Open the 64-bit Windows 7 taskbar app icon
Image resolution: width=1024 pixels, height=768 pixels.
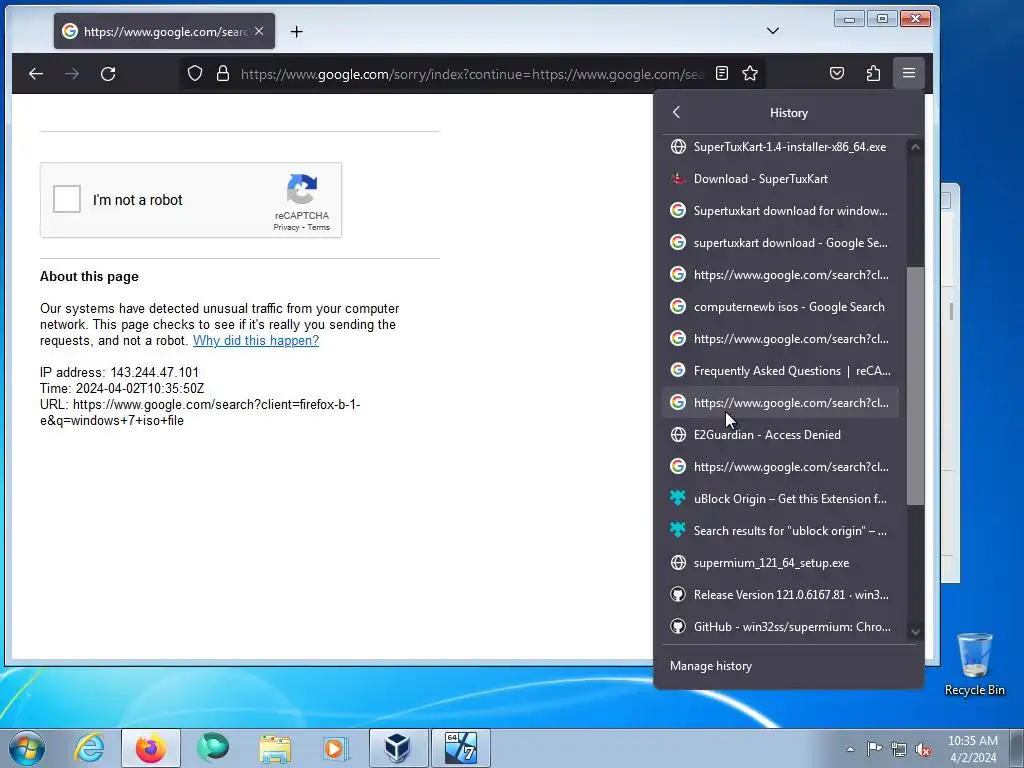click(x=460, y=748)
